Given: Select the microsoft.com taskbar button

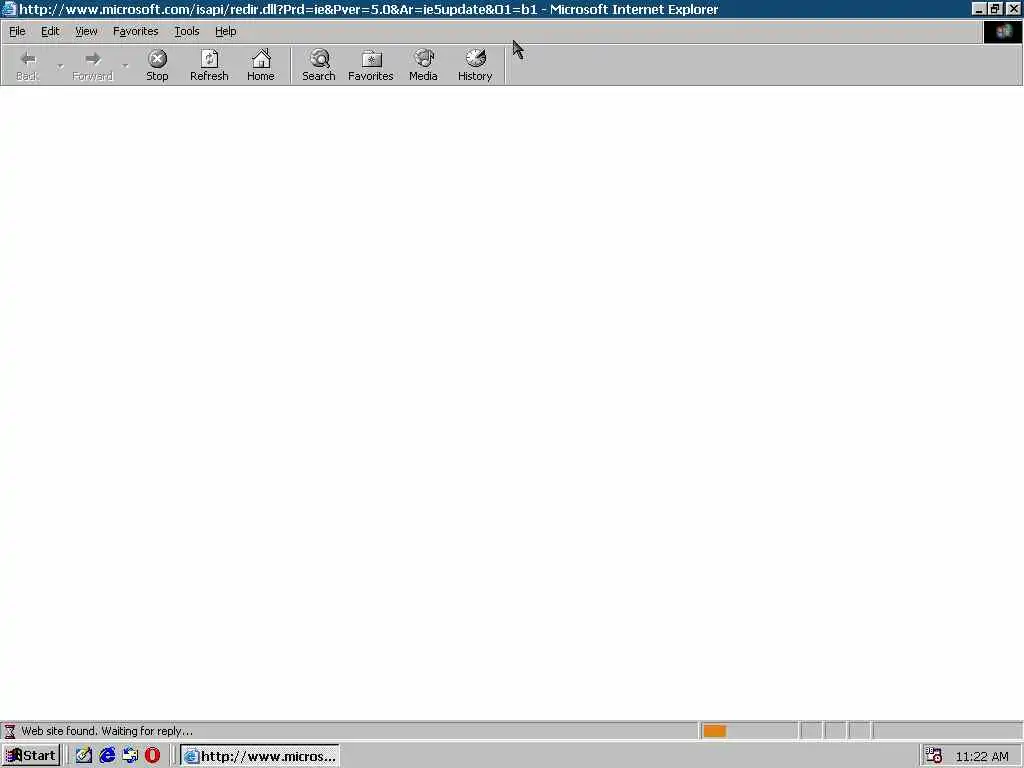Looking at the screenshot, I should [x=260, y=756].
